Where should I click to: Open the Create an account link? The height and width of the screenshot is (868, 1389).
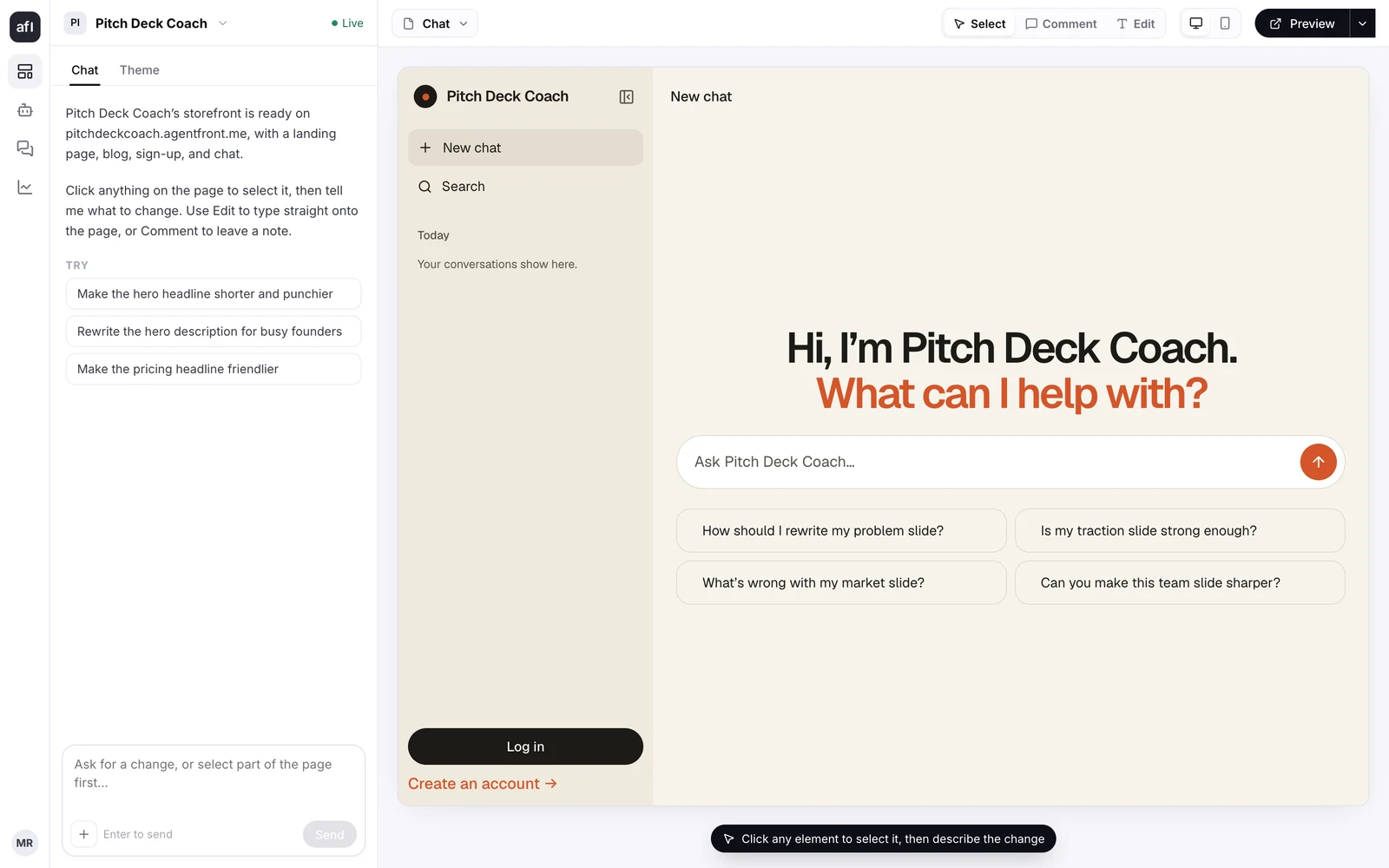(x=483, y=784)
